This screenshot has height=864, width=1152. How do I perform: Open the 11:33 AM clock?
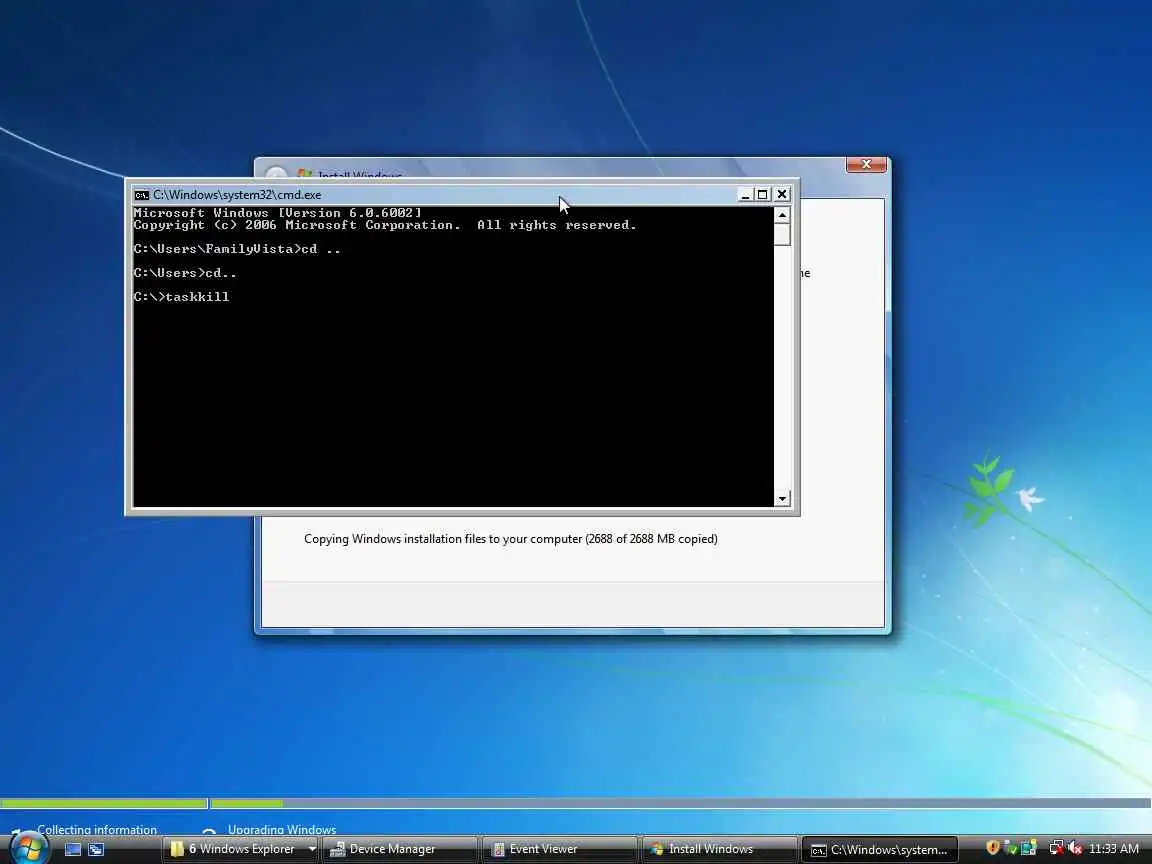[1114, 849]
